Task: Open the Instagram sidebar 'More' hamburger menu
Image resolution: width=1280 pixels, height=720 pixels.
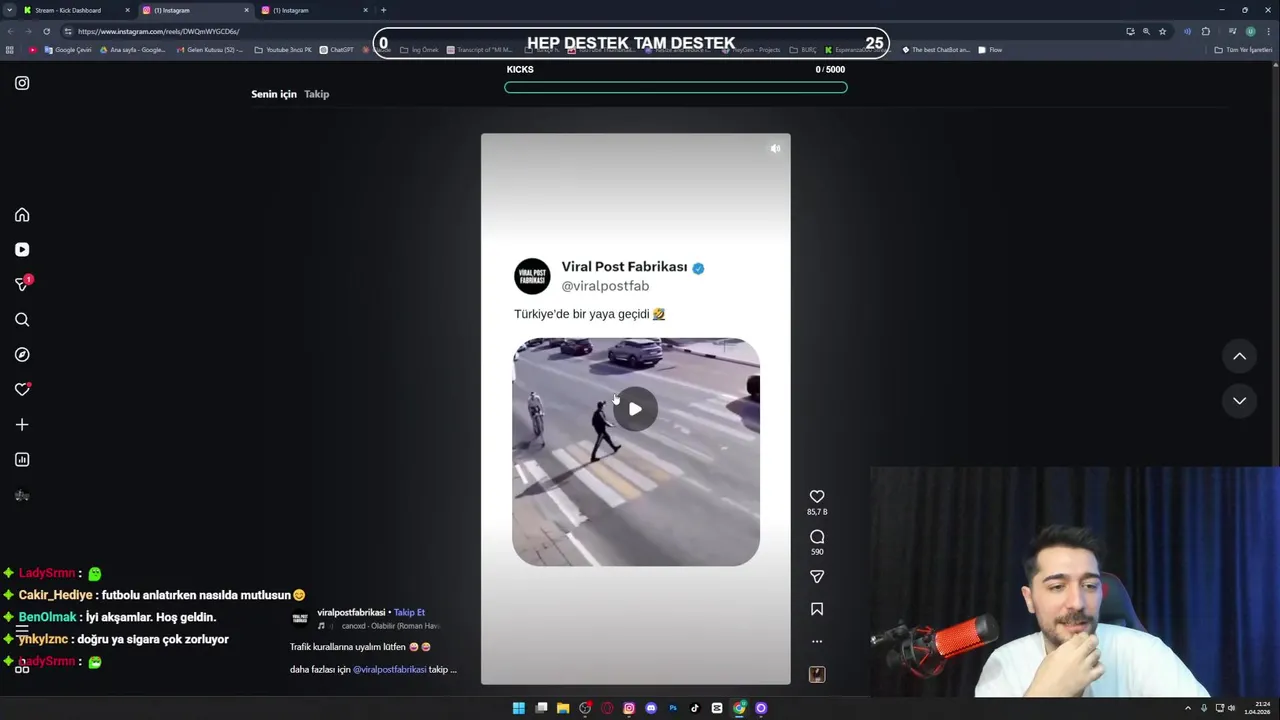Action: tap(22, 632)
